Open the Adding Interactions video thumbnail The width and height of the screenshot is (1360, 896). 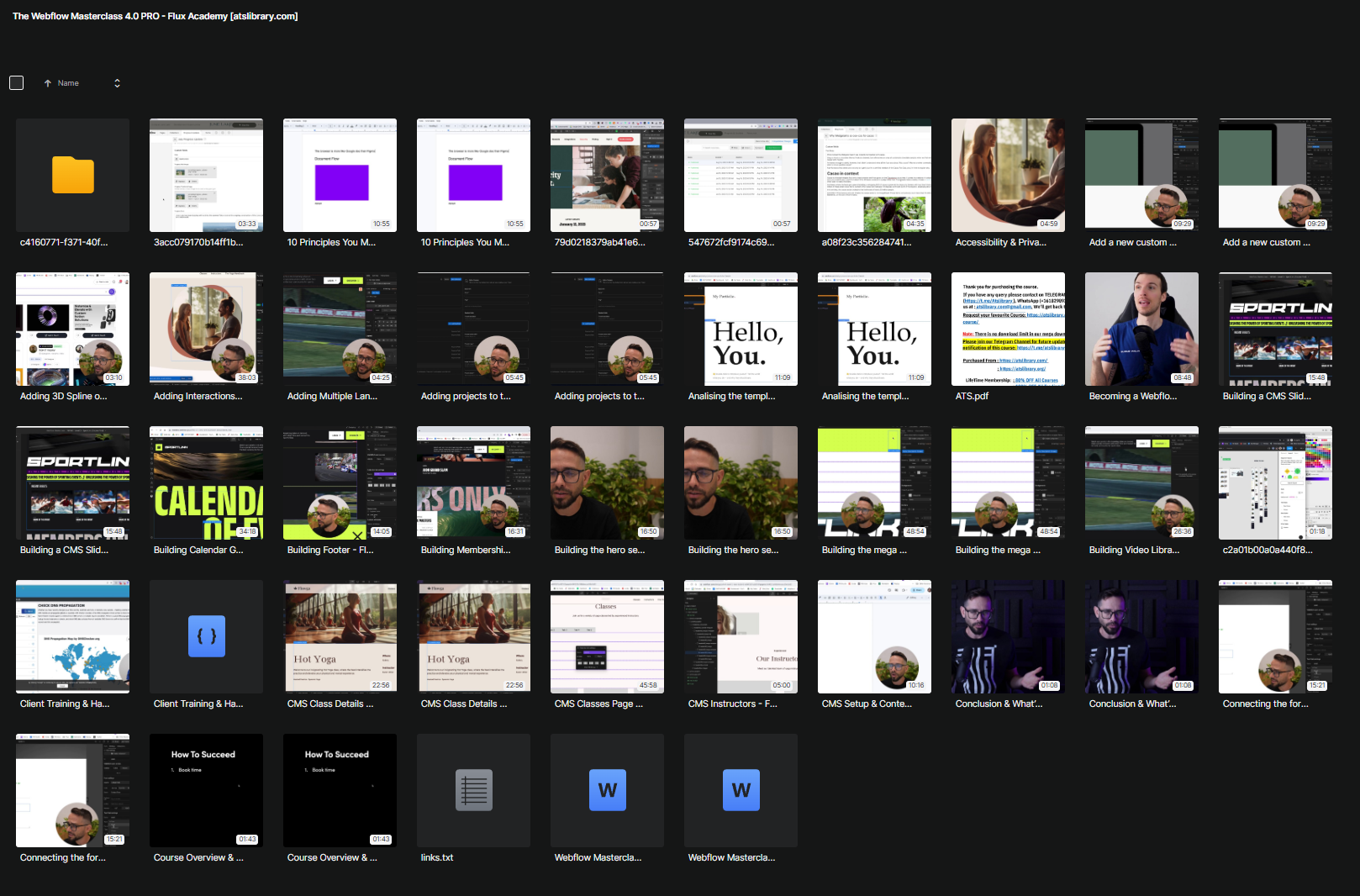(x=206, y=329)
